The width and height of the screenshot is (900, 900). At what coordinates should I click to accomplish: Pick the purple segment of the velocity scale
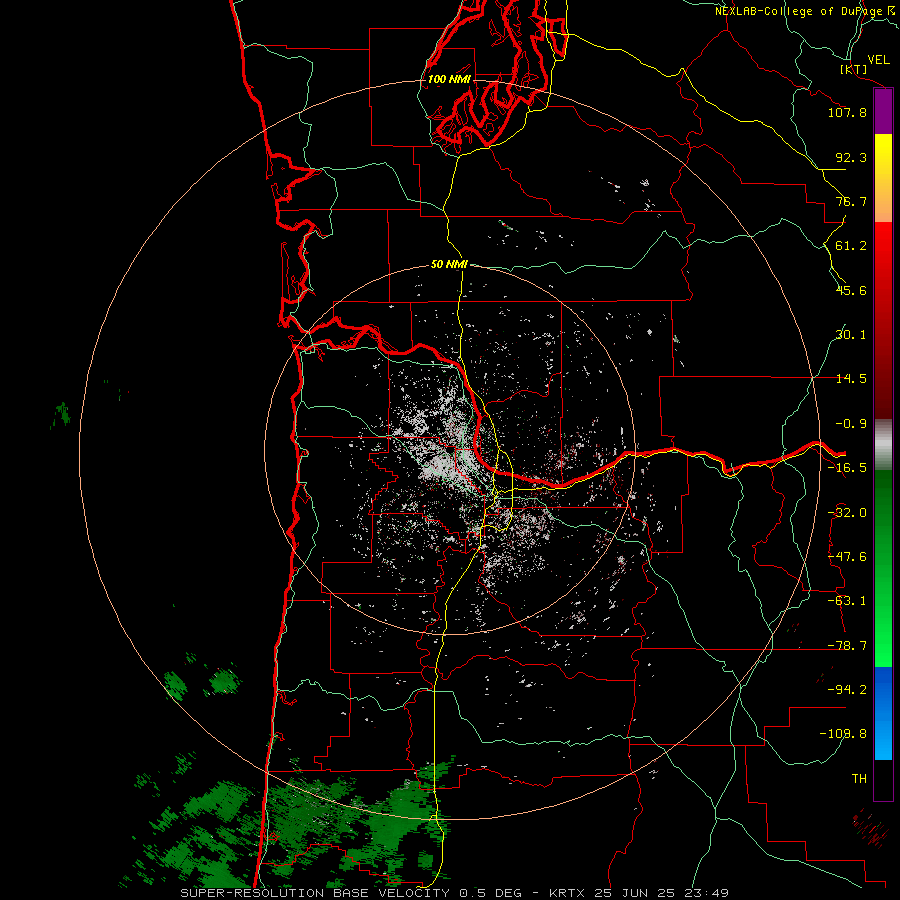tap(883, 112)
